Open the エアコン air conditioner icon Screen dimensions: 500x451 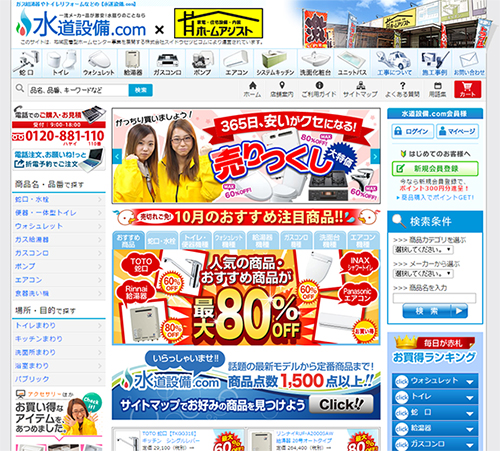click(236, 63)
